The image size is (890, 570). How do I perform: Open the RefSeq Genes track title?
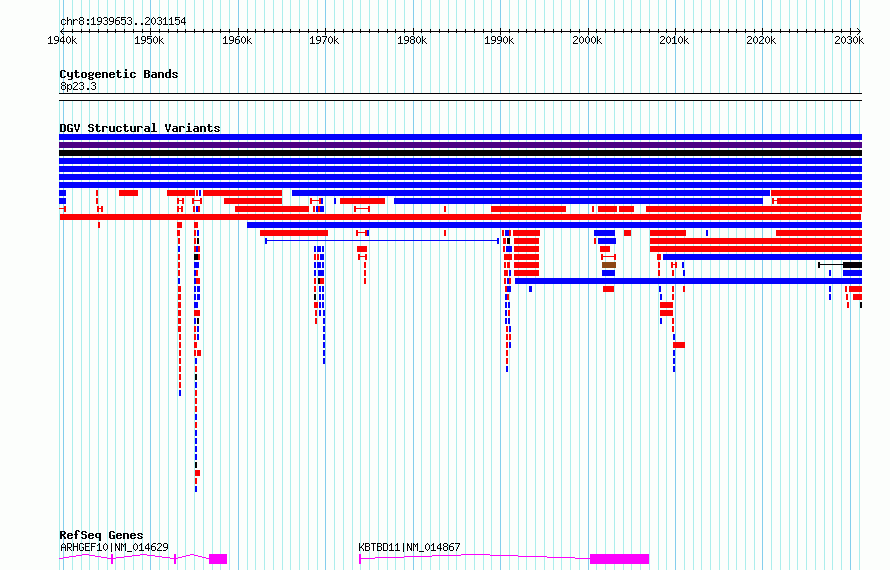coord(101,535)
